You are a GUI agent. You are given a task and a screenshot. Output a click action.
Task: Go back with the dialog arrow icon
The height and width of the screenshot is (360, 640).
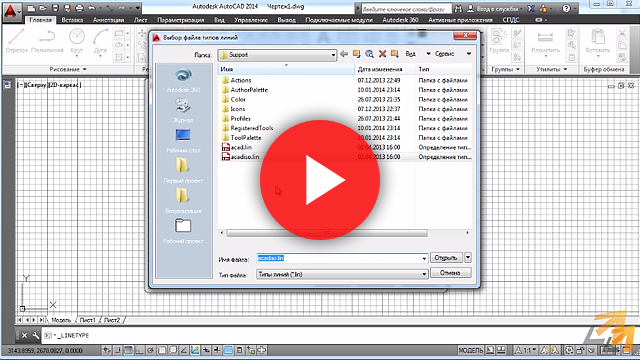click(344, 54)
